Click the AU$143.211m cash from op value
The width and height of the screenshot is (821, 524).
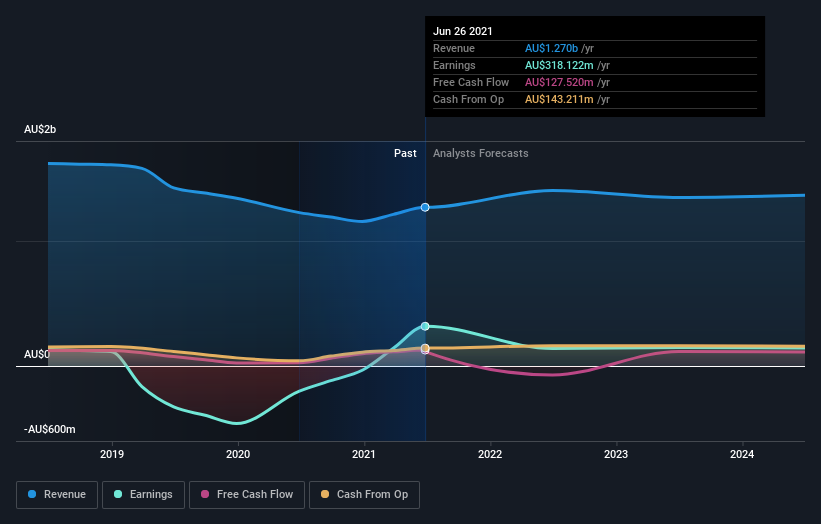point(559,99)
